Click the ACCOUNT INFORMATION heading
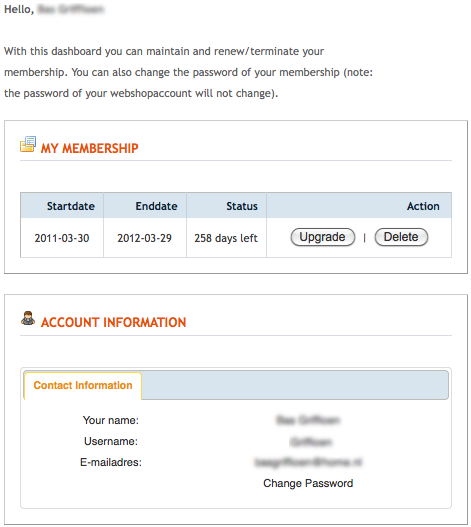This screenshot has width=471, height=527. [113, 322]
